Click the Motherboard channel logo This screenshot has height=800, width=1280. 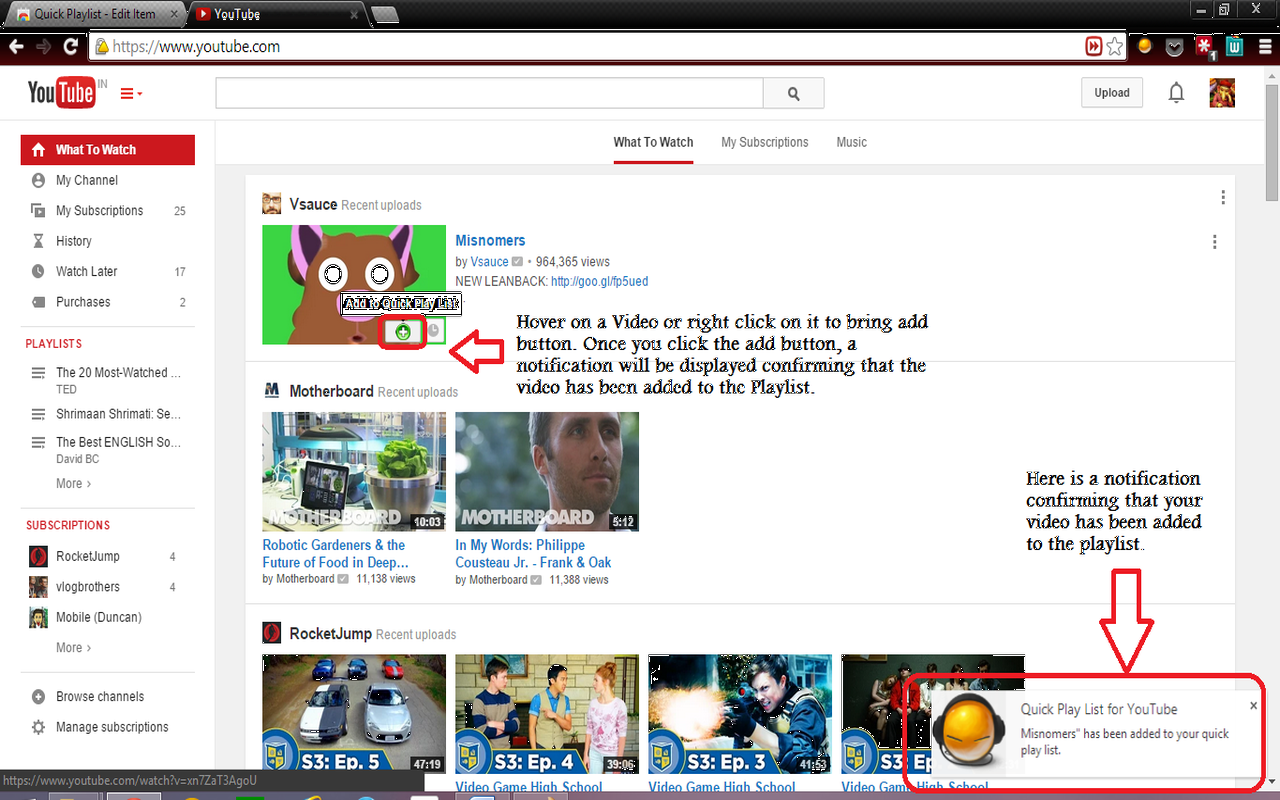[271, 390]
